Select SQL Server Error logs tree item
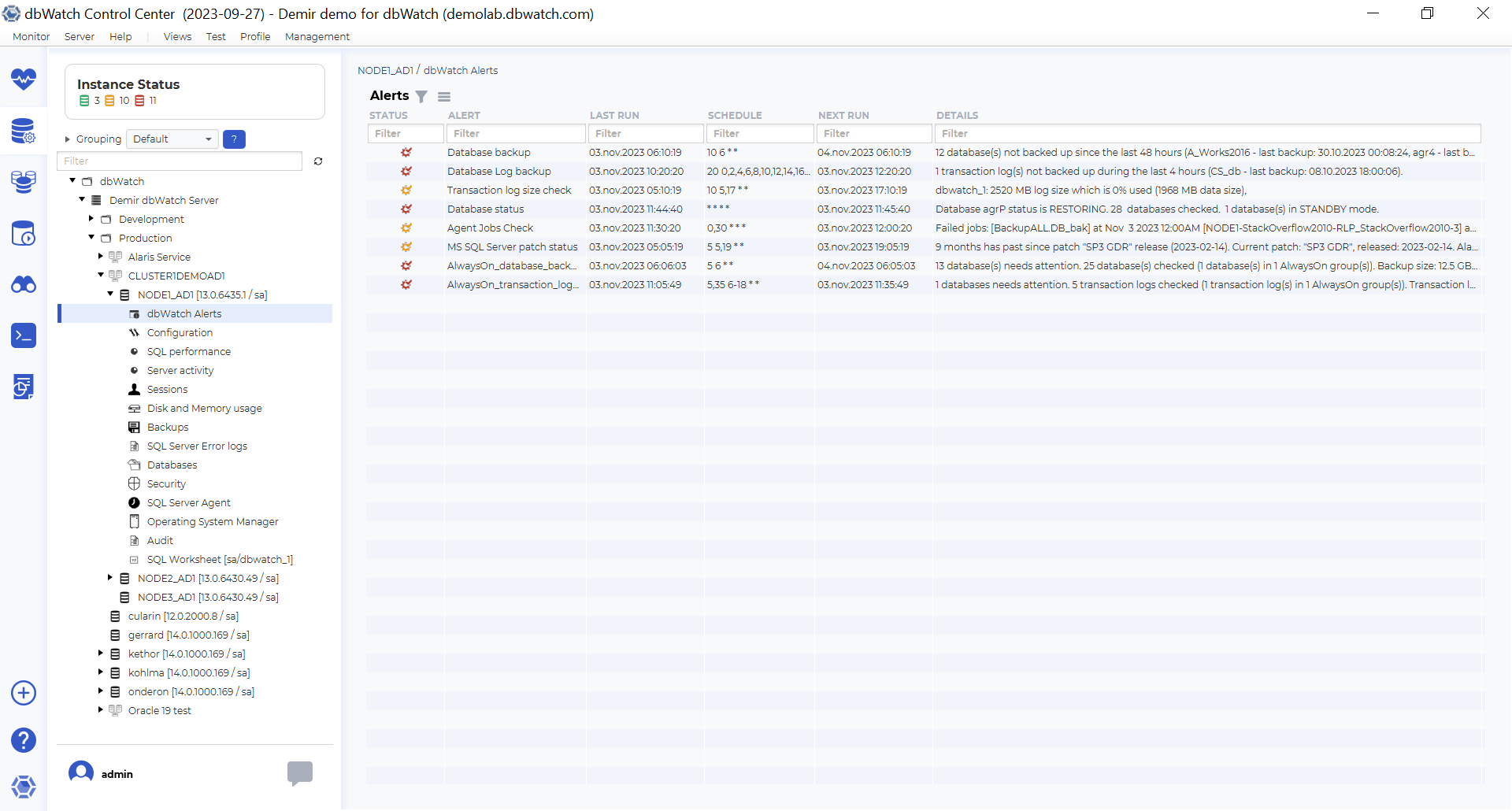This screenshot has width=1512, height=811. (197, 446)
